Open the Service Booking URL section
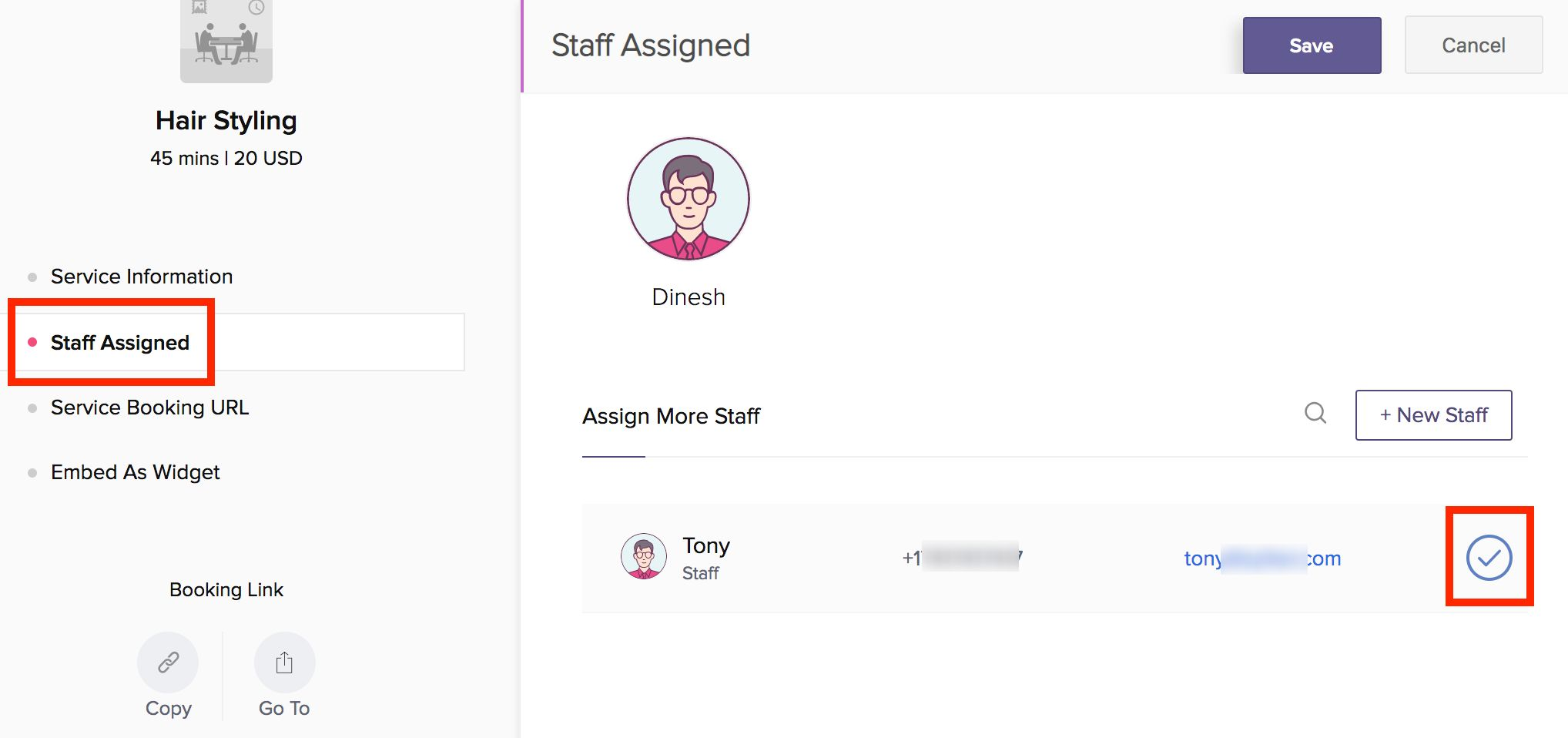 pyautogui.click(x=149, y=408)
